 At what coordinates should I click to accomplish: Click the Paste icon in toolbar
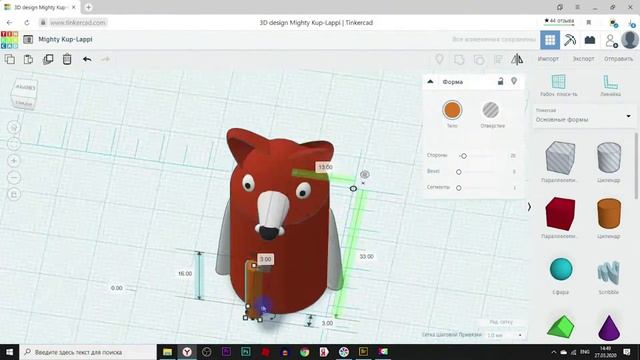pos(28,59)
